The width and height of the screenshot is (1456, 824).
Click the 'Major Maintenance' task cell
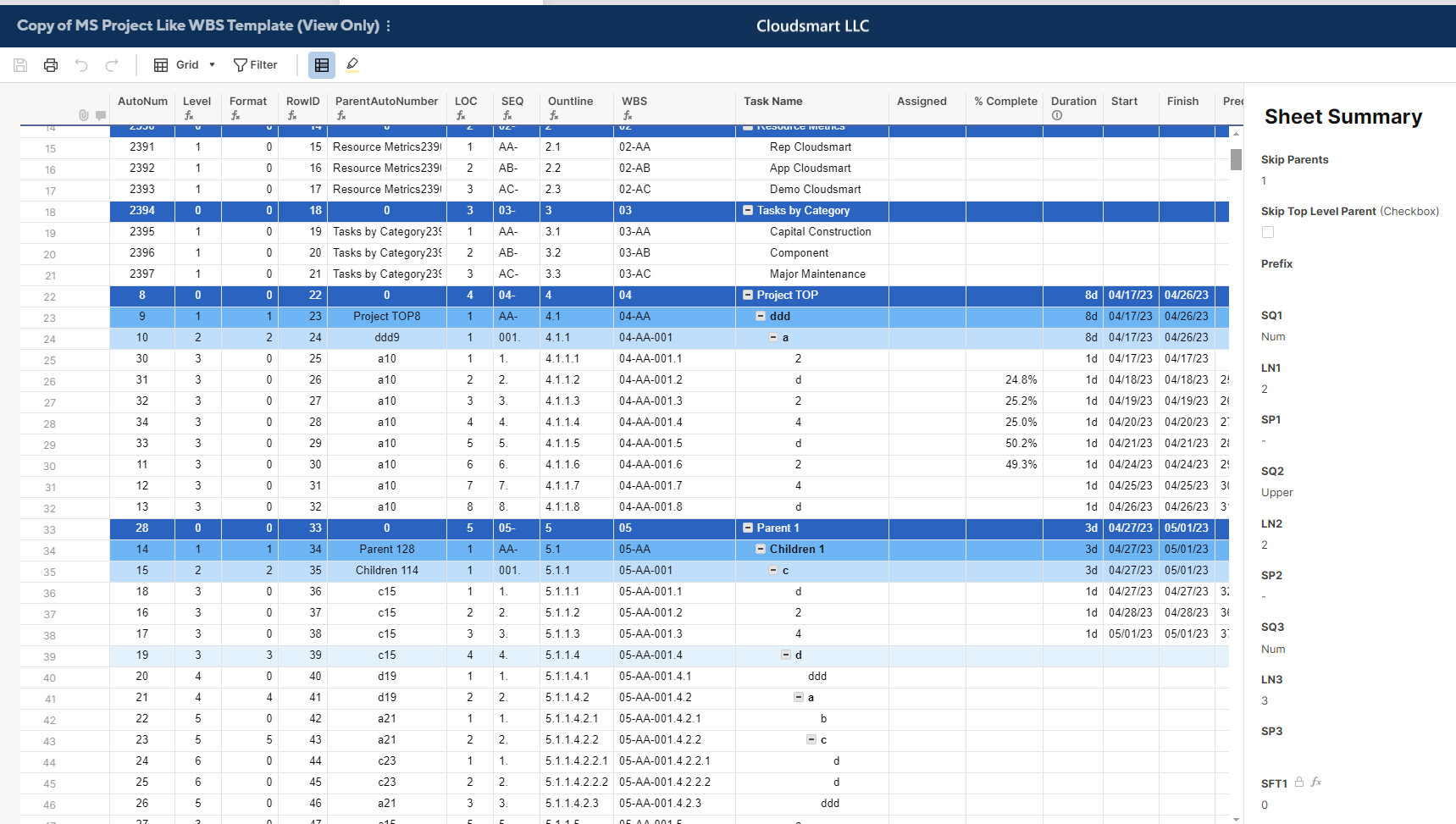tap(812, 274)
